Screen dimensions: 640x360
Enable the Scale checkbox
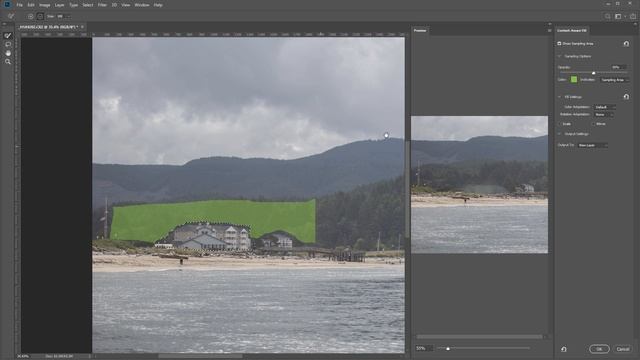click(560, 124)
